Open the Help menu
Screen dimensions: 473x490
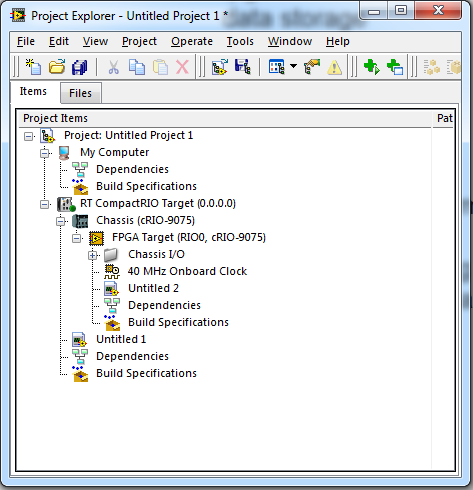pos(338,41)
